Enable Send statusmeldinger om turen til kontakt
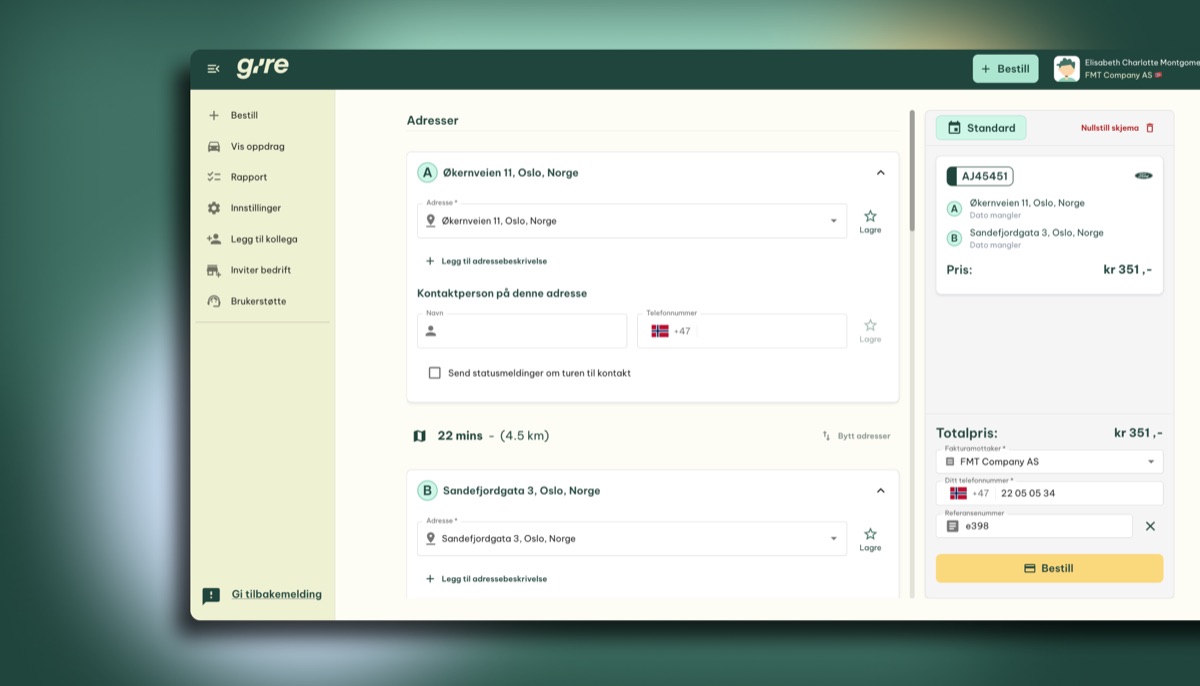1200x686 pixels. point(435,373)
